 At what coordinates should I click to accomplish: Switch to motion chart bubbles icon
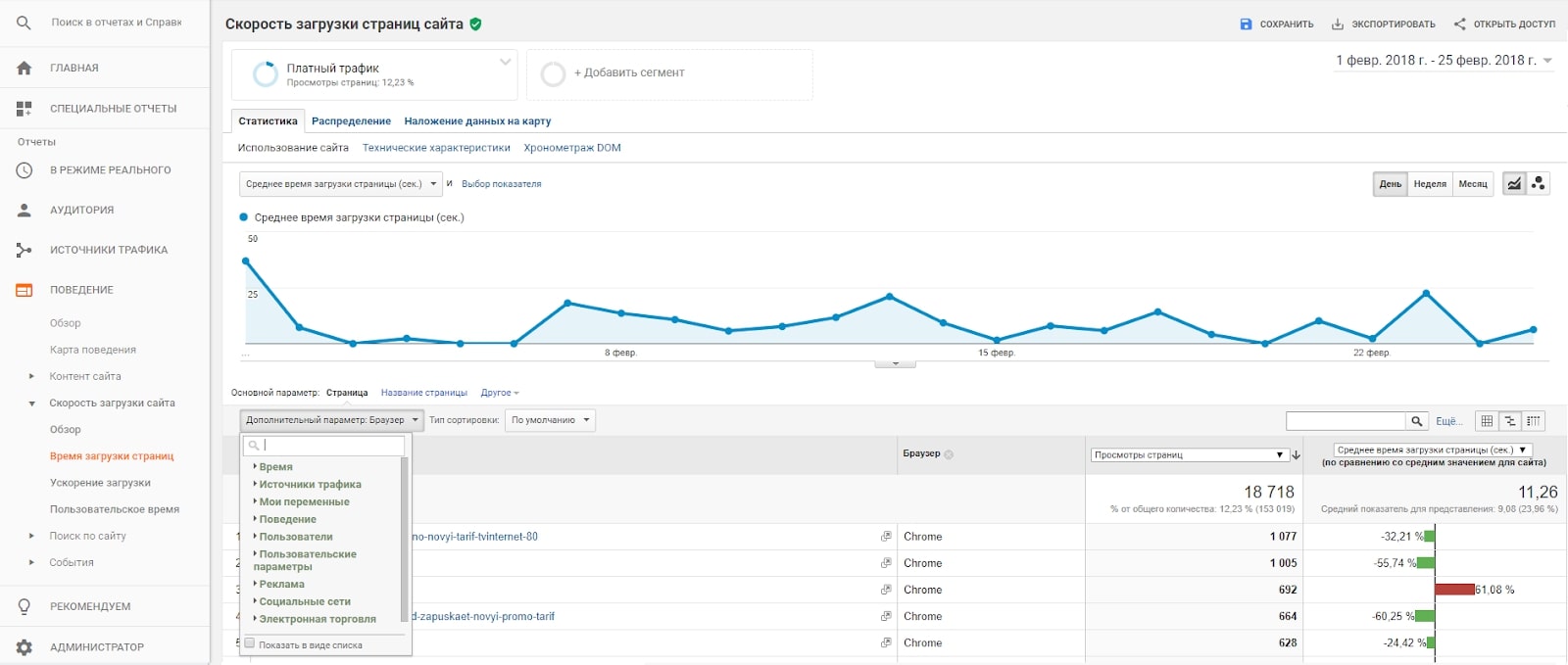1539,183
